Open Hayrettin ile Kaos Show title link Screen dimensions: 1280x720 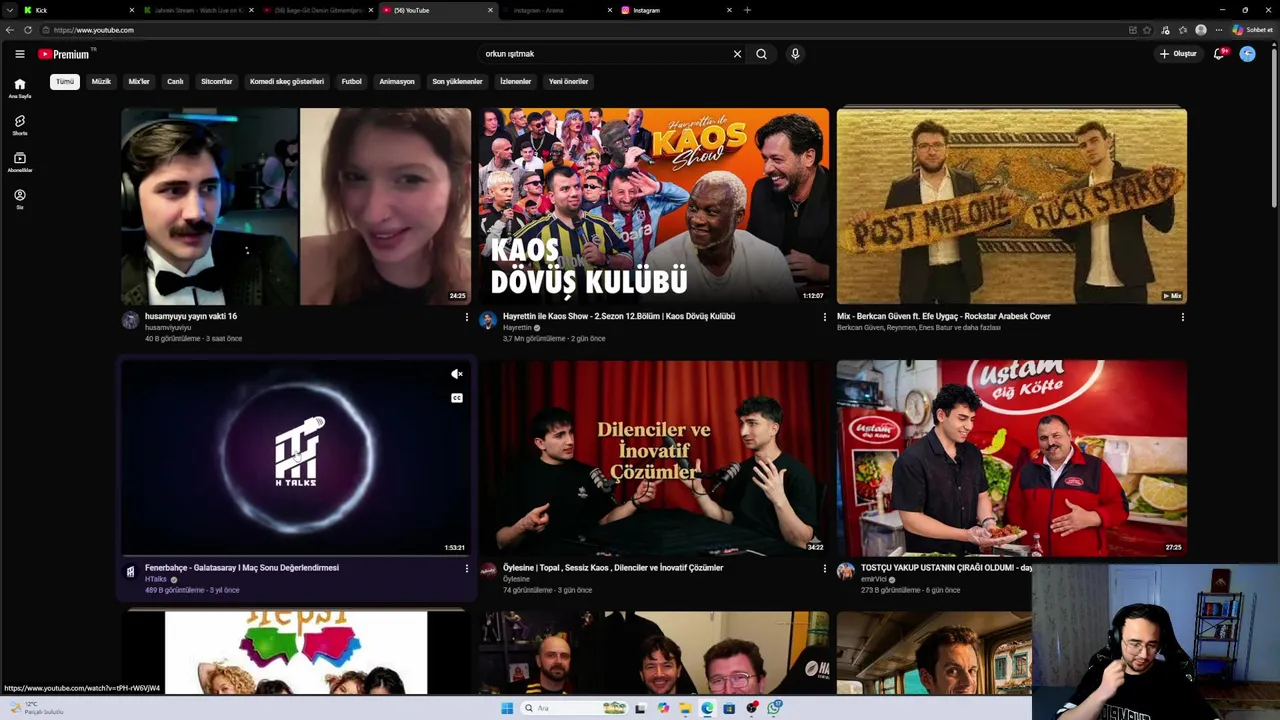[619, 316]
